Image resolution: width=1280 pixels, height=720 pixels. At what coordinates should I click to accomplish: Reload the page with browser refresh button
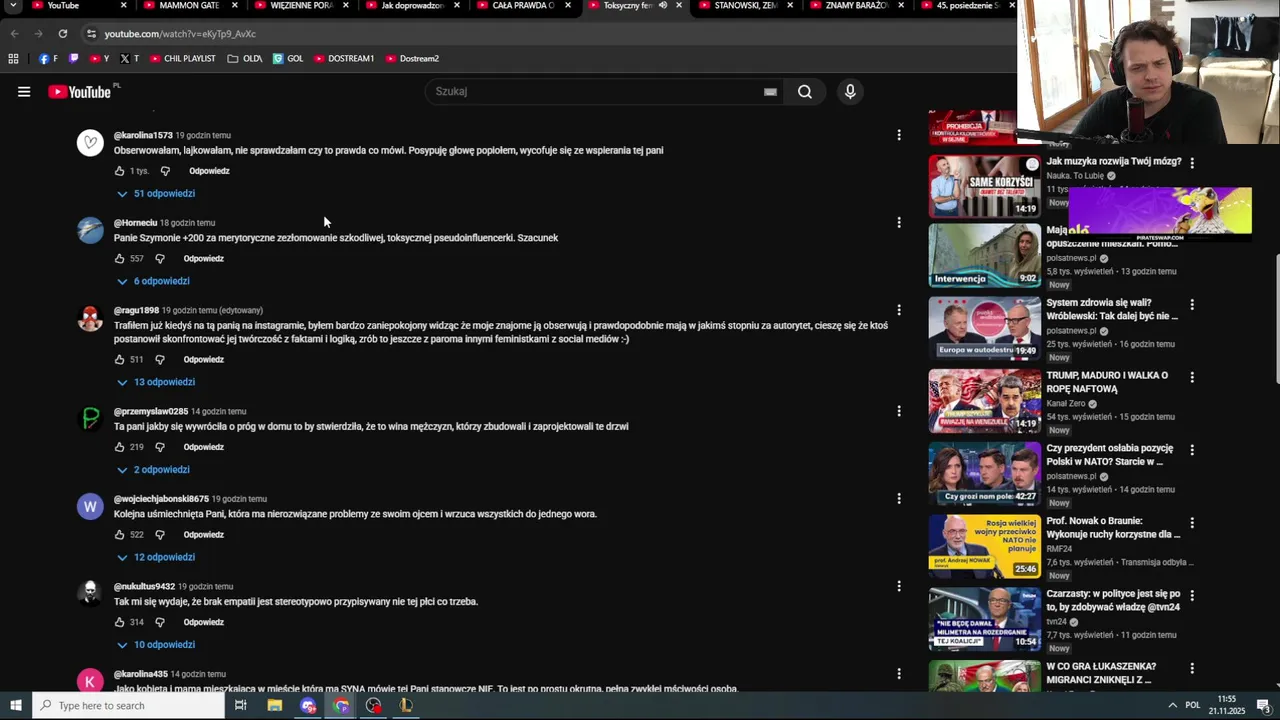62,34
